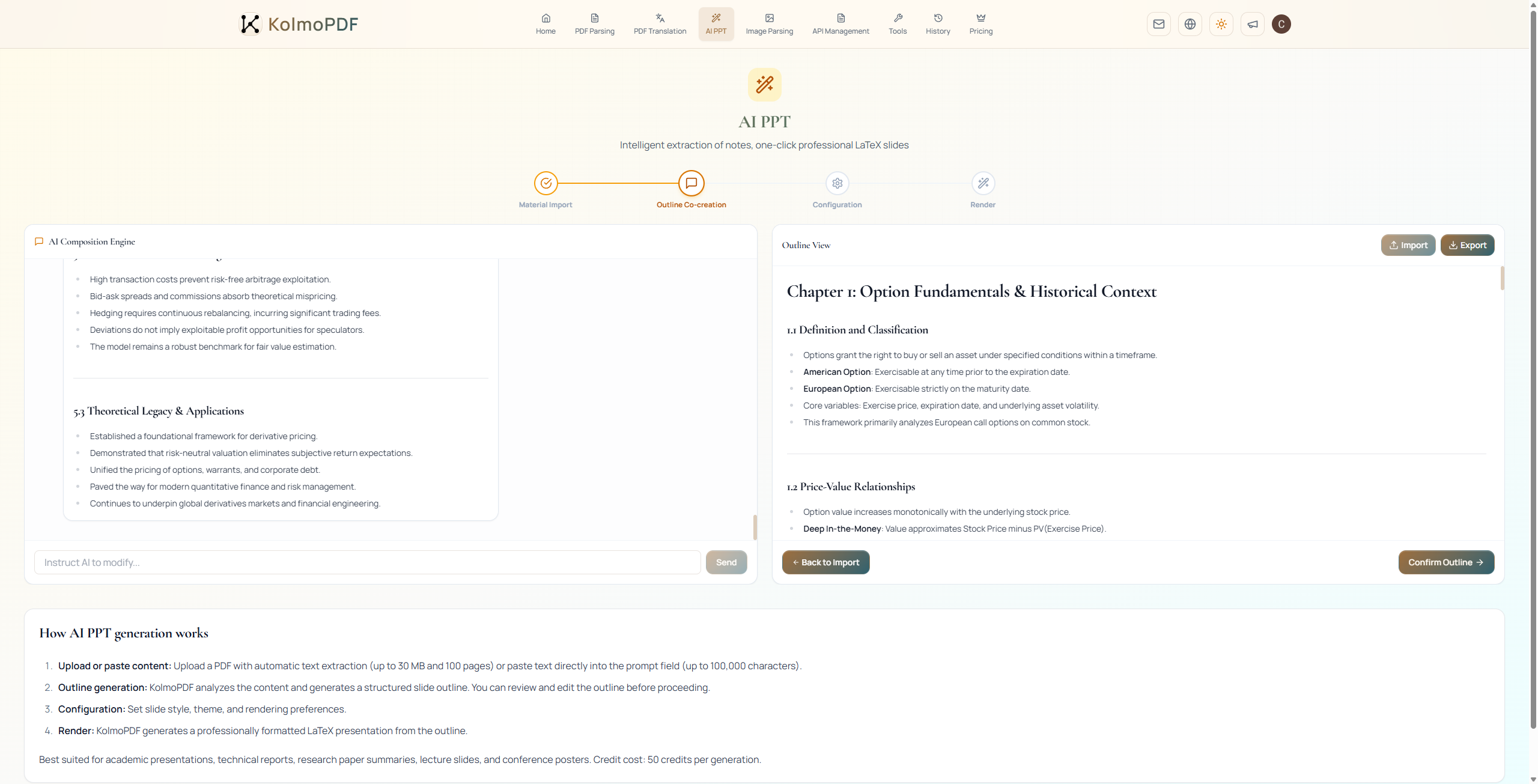Screen dimensions: 1538x784
Task: Click the Render magic wand step icon
Action: [x=983, y=183]
